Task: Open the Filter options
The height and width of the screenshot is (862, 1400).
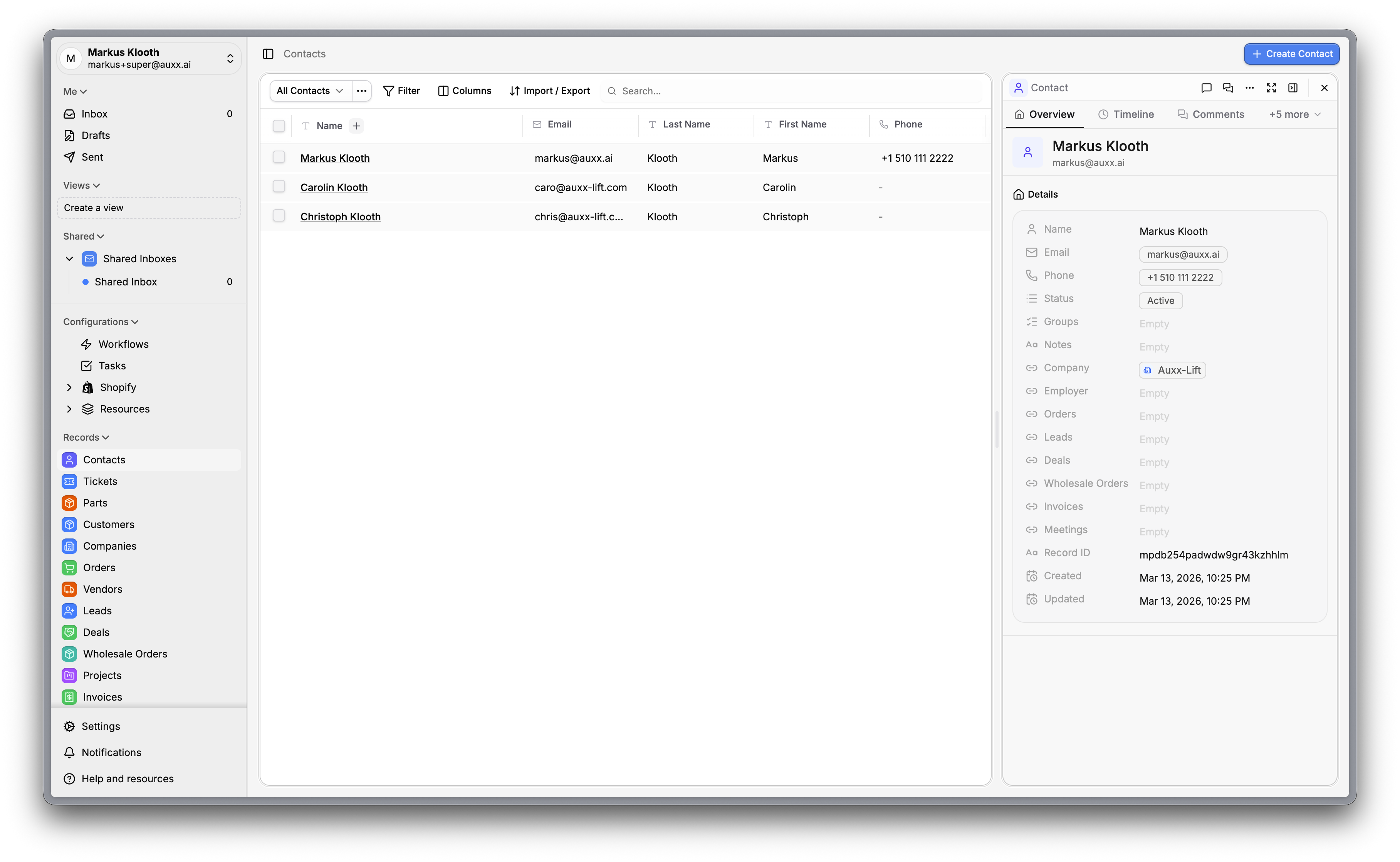Action: 401,91
